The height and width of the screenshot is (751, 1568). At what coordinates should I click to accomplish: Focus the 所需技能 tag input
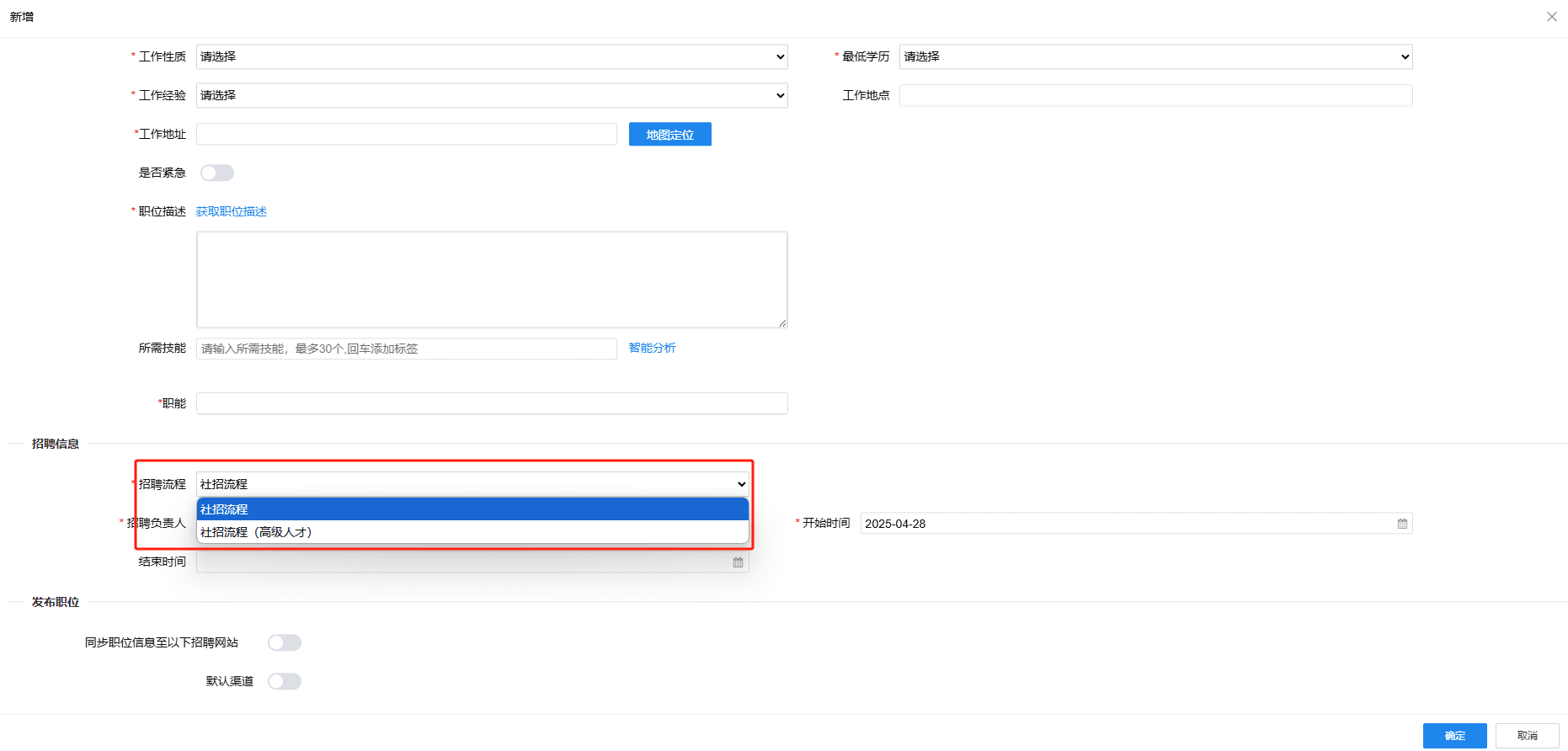407,349
